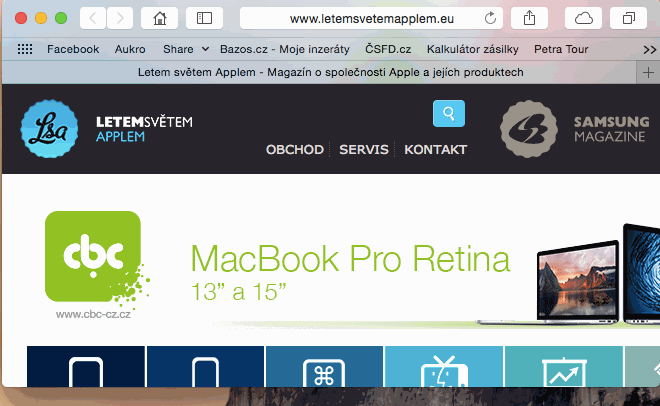Show hidden bookmarks with double chevron
The width and height of the screenshot is (660, 406).
pos(649,50)
